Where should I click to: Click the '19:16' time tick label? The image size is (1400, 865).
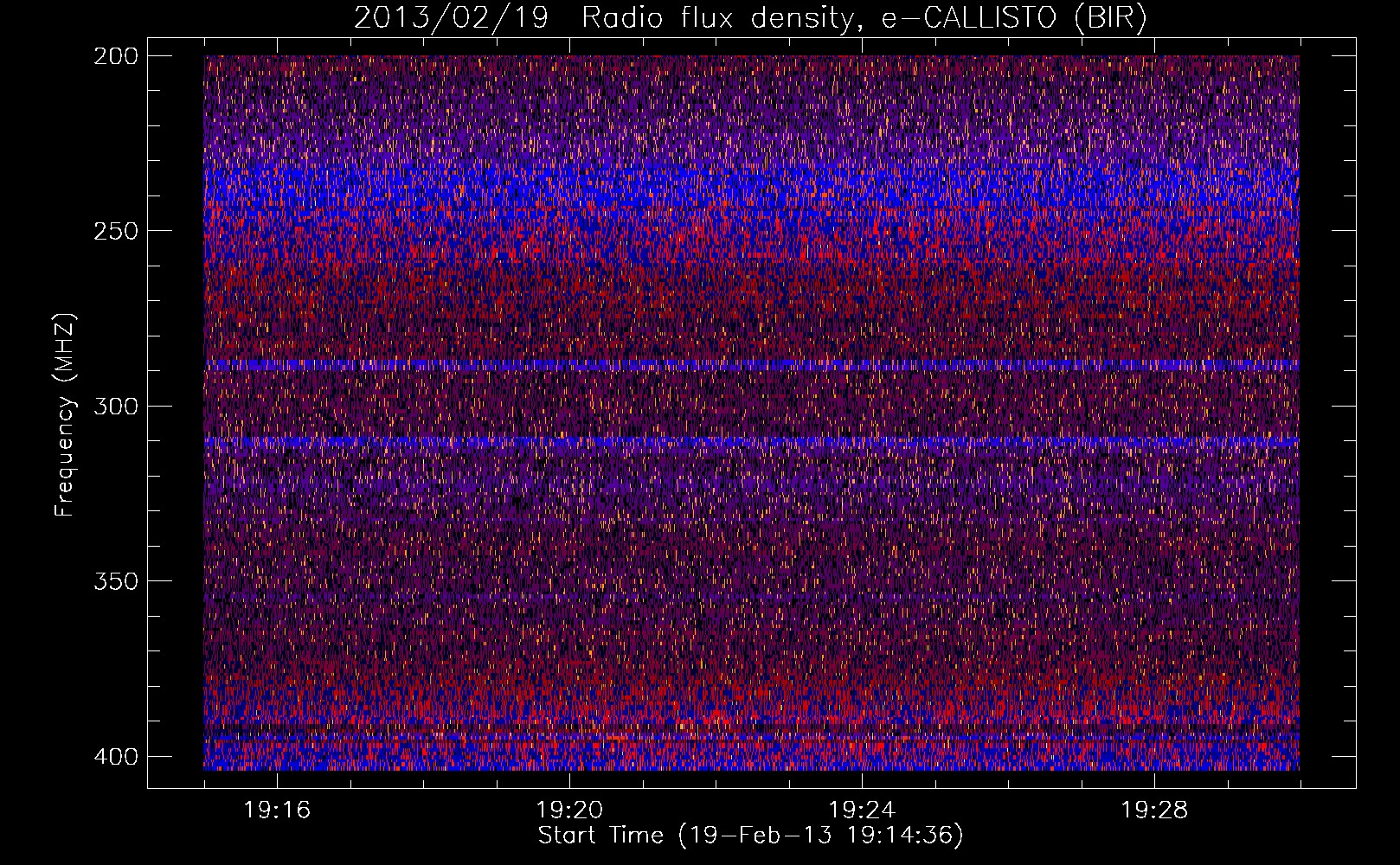(277, 811)
